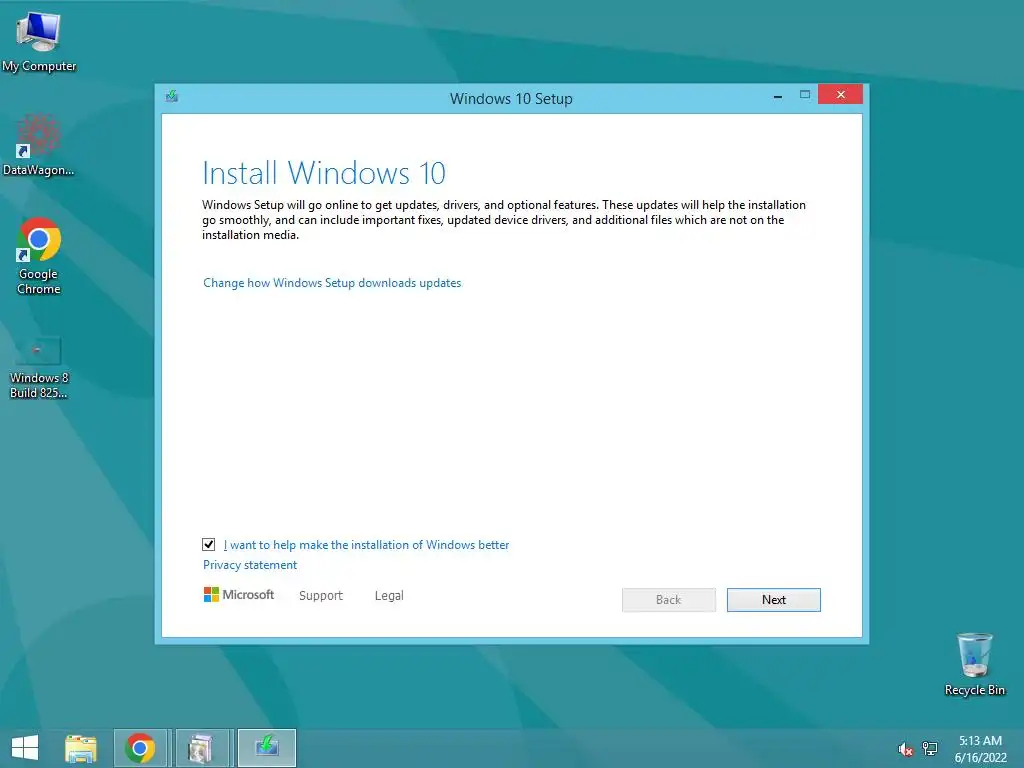Open the Privacy statement link
Screen dimensions: 1024x768
(x=249, y=565)
